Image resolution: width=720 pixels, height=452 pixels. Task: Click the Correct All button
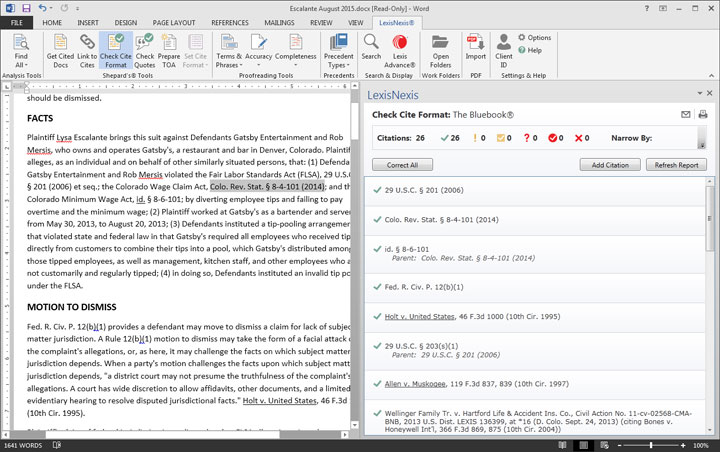[402, 165]
